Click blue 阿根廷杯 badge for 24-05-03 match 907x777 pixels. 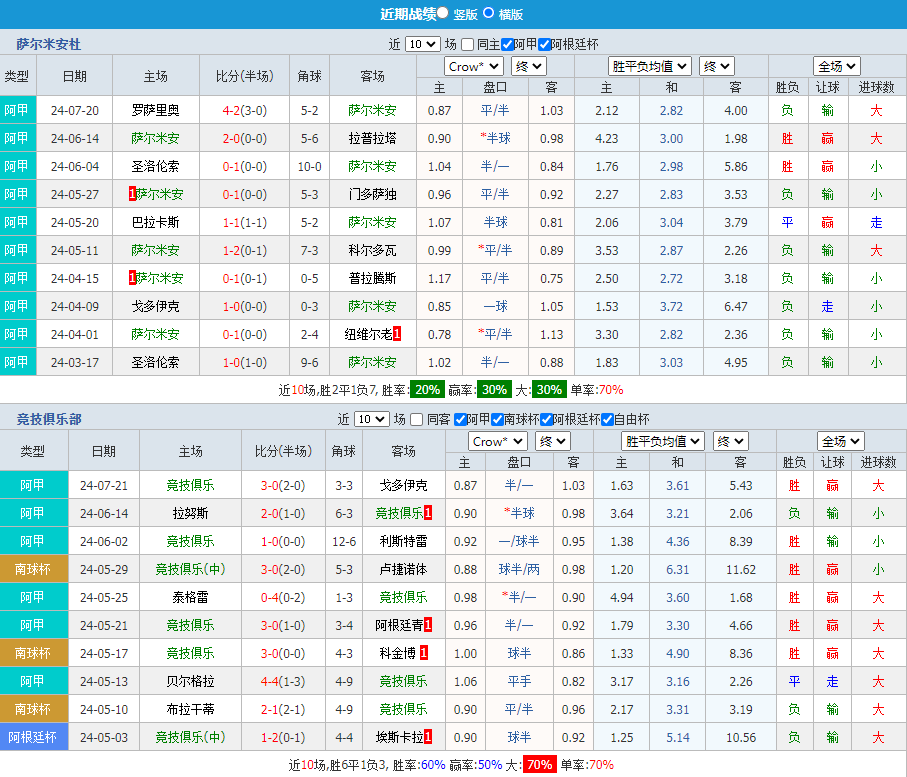[x=33, y=737]
